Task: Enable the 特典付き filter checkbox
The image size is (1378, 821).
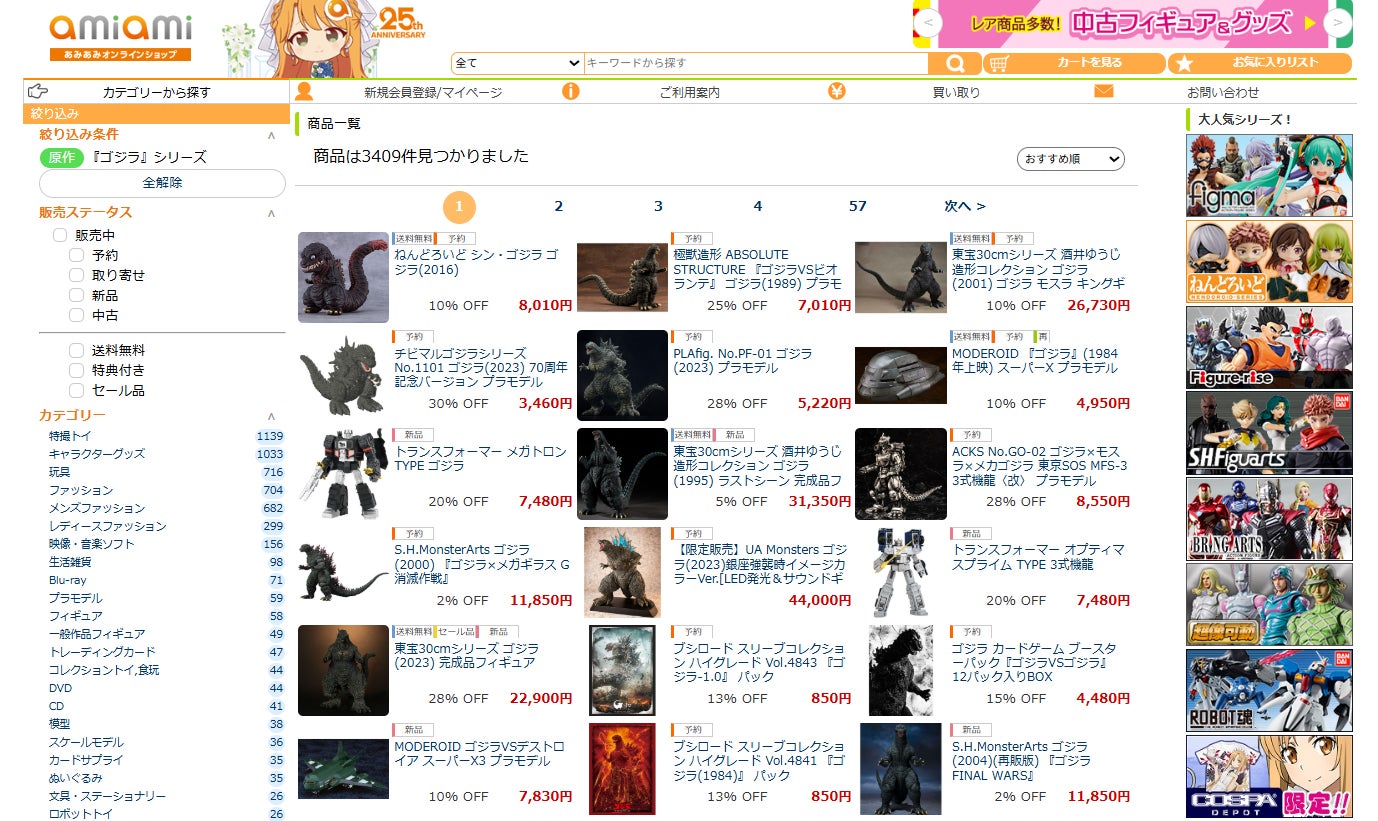Action: (76, 370)
